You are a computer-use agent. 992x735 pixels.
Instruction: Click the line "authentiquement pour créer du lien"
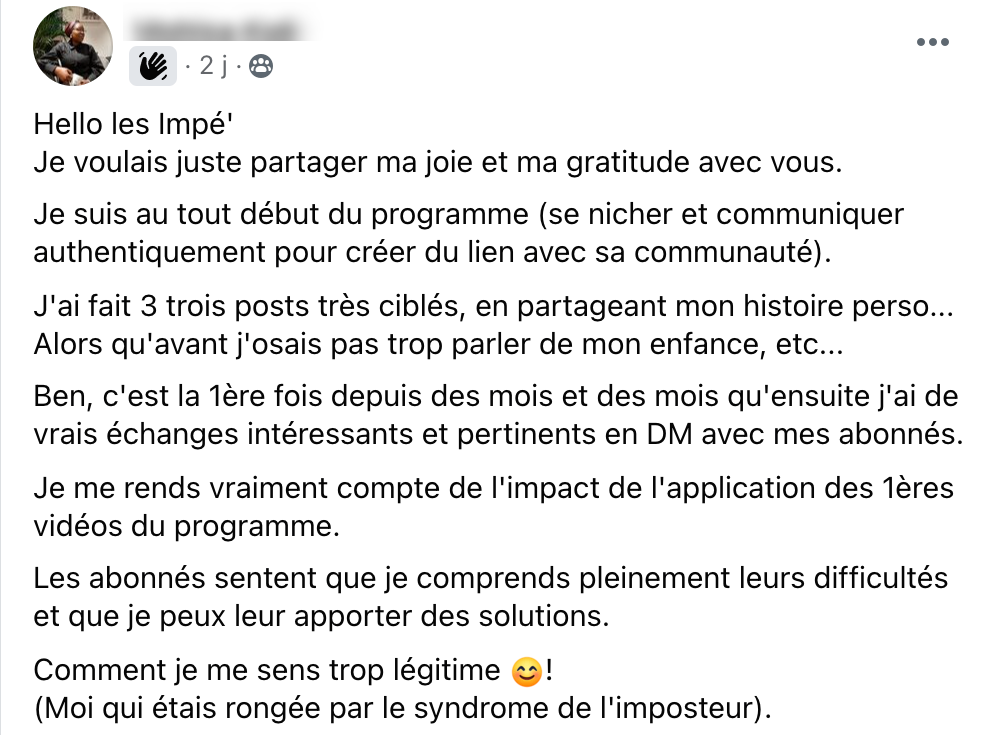coord(432,252)
